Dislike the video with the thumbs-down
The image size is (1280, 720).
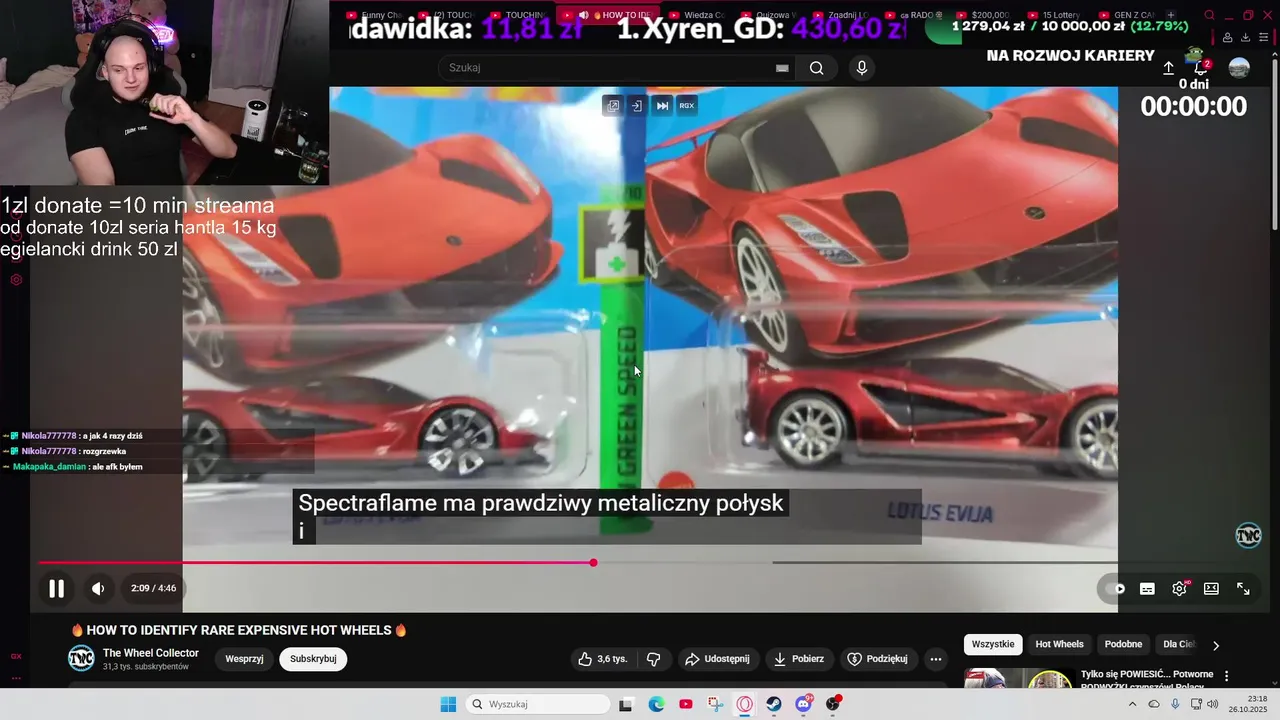pyautogui.click(x=654, y=659)
